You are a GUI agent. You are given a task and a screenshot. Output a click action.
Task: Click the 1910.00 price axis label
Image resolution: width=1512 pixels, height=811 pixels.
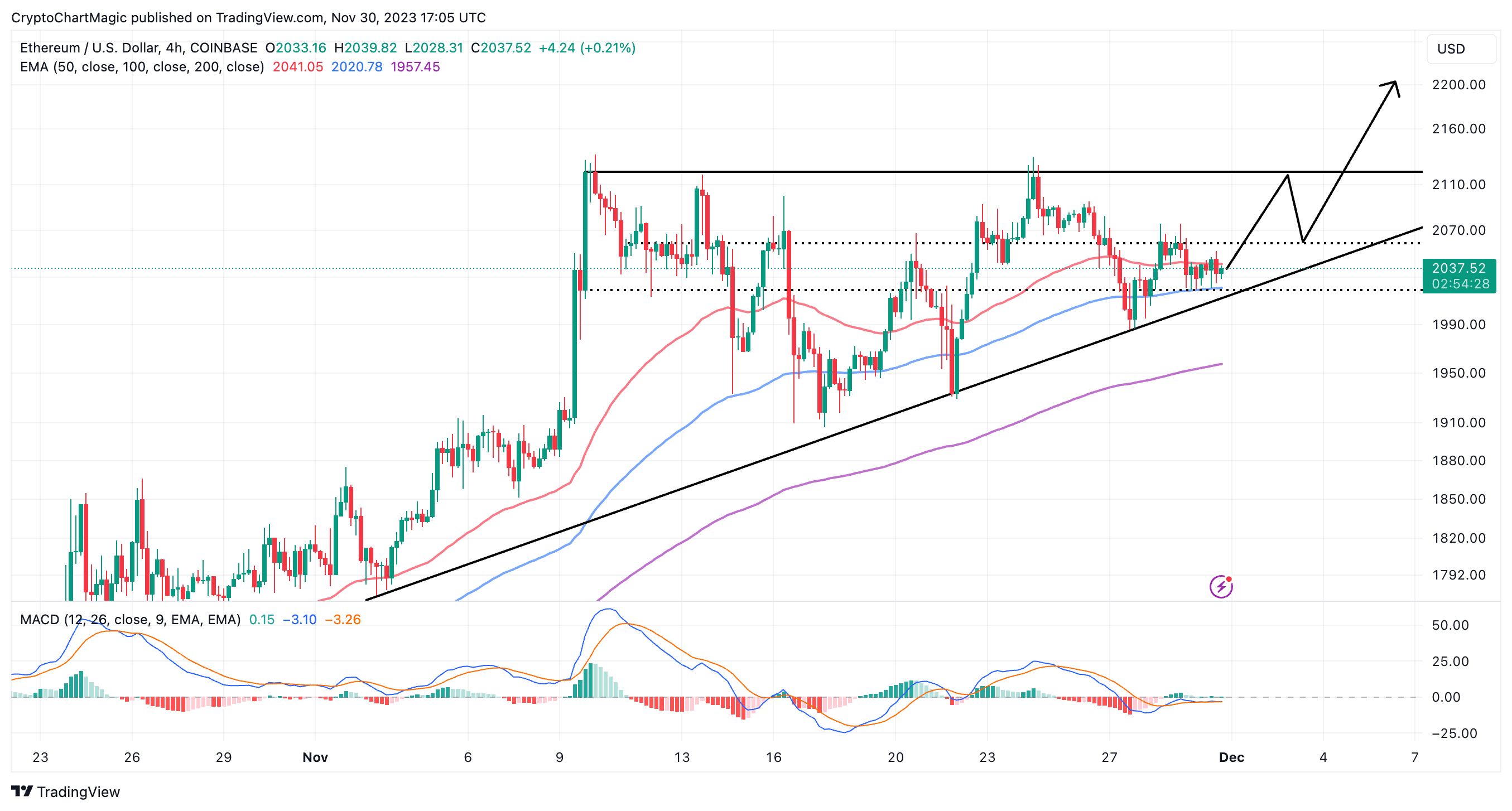1458,423
